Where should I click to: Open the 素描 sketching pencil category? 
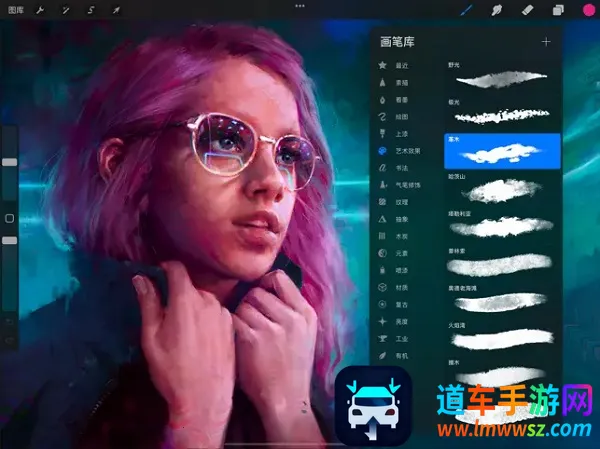click(x=393, y=82)
